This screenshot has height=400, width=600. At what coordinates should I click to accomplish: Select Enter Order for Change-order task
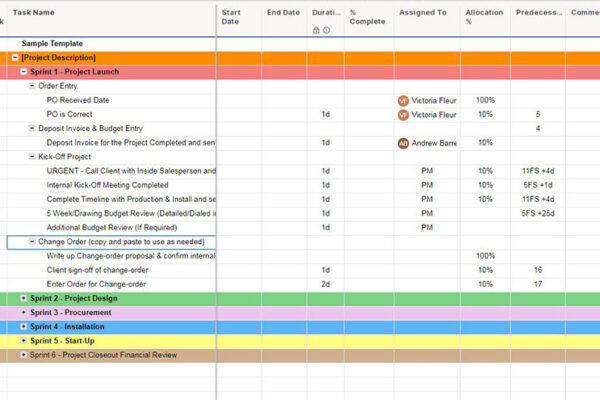tap(96, 284)
